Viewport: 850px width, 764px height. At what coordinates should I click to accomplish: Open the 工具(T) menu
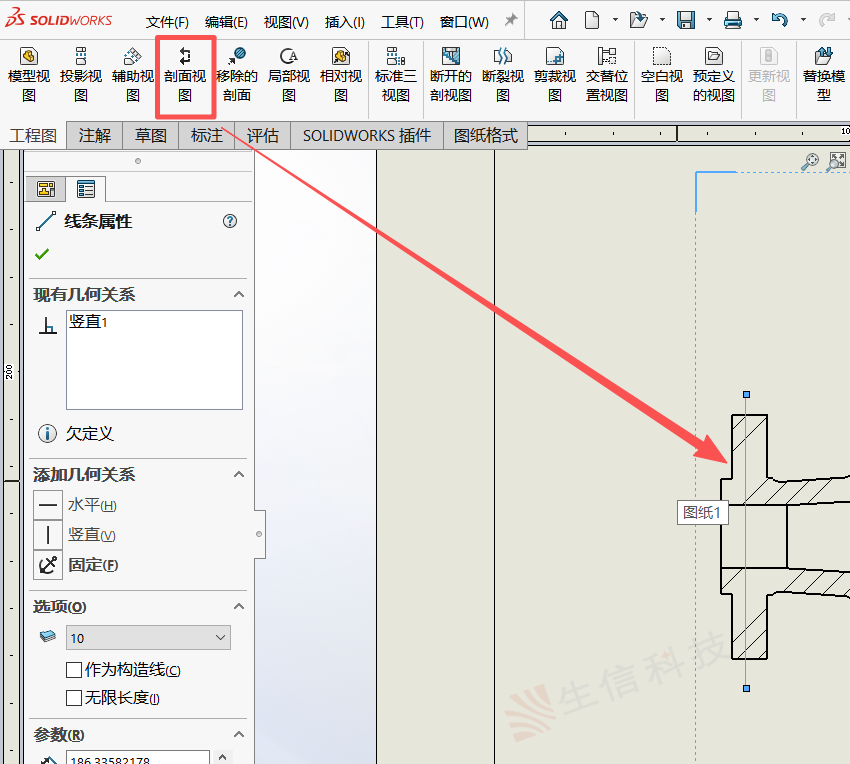[x=402, y=22]
